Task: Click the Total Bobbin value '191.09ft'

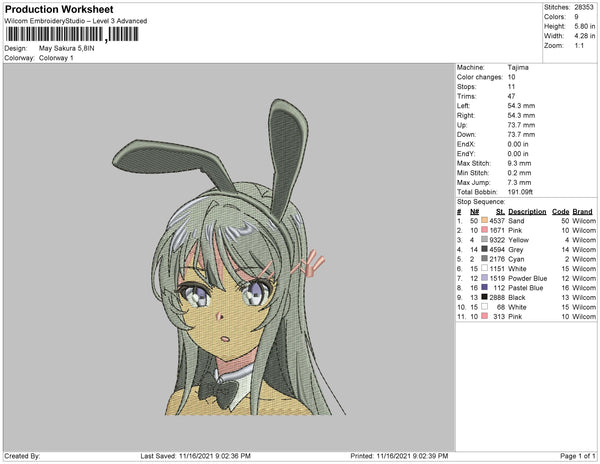Action: pos(520,192)
